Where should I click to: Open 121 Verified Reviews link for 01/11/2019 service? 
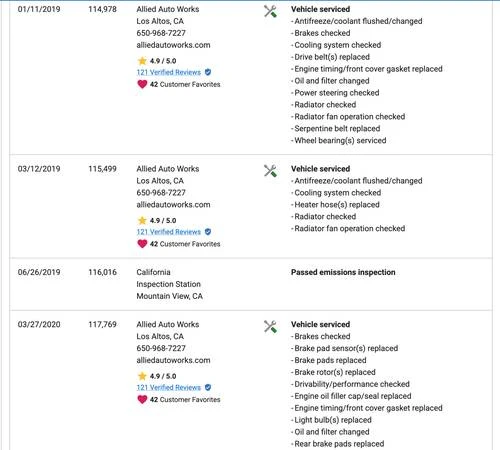pos(169,72)
